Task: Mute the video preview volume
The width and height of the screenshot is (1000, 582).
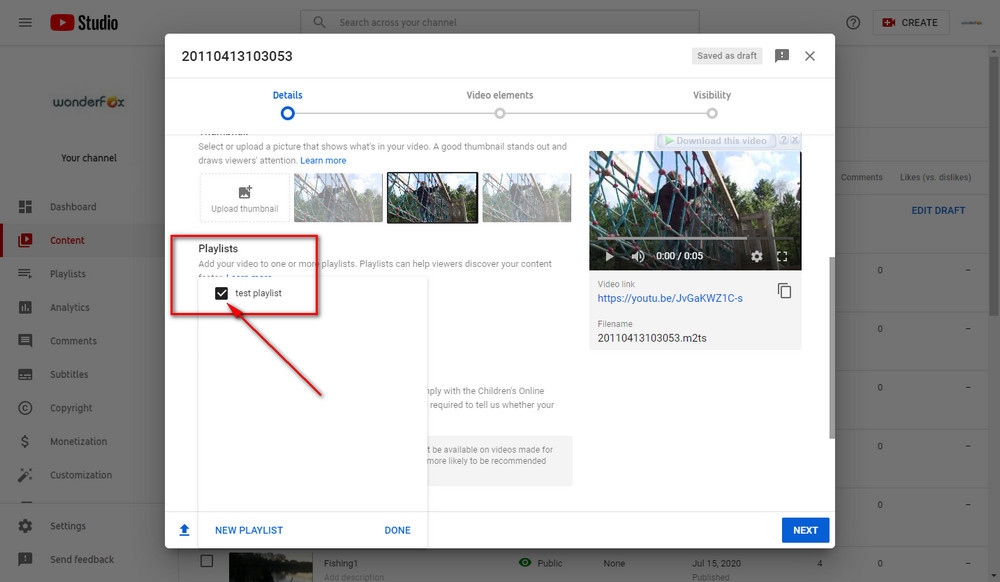Action: [637, 256]
